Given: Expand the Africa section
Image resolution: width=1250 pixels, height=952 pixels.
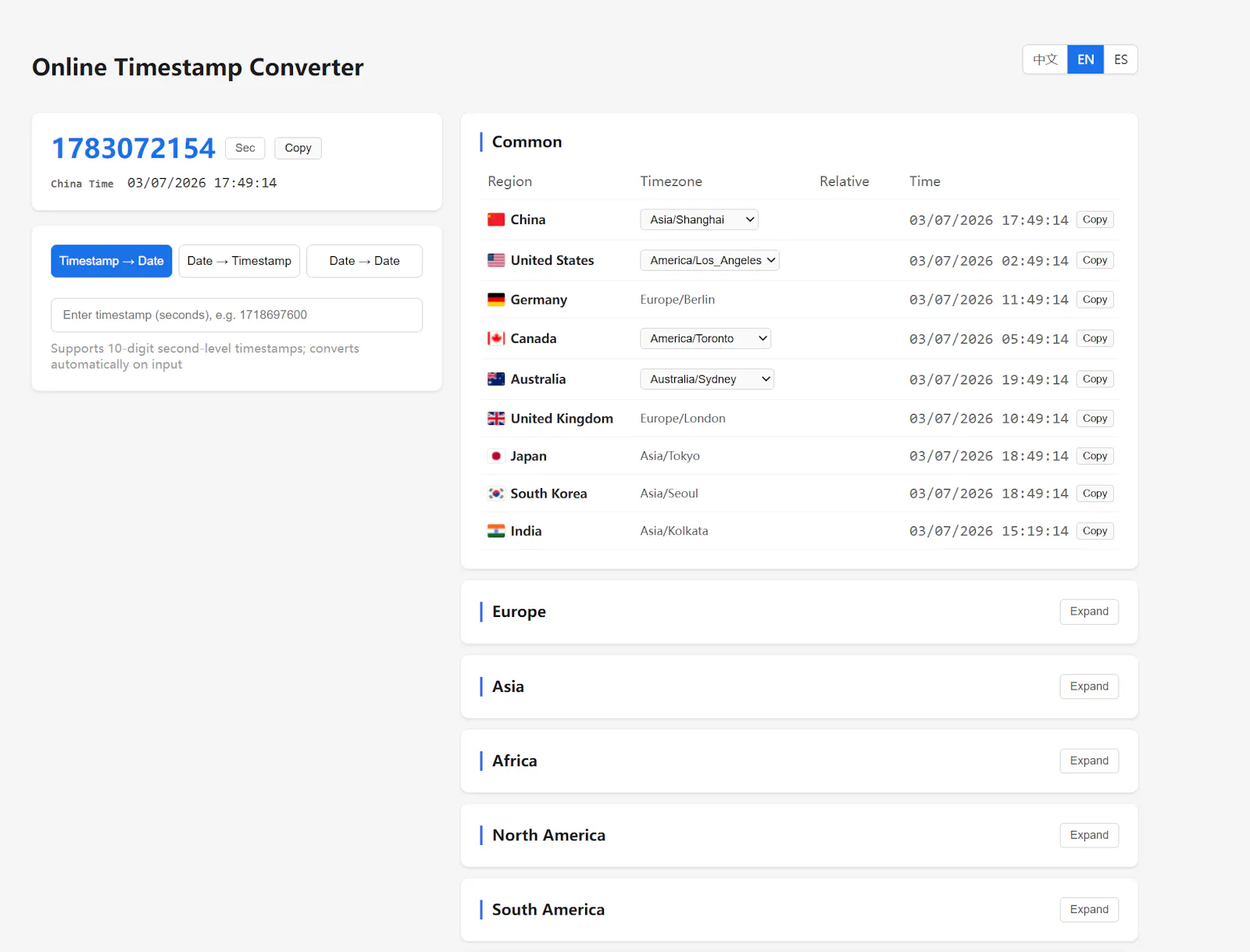Looking at the screenshot, I should [x=1089, y=761].
